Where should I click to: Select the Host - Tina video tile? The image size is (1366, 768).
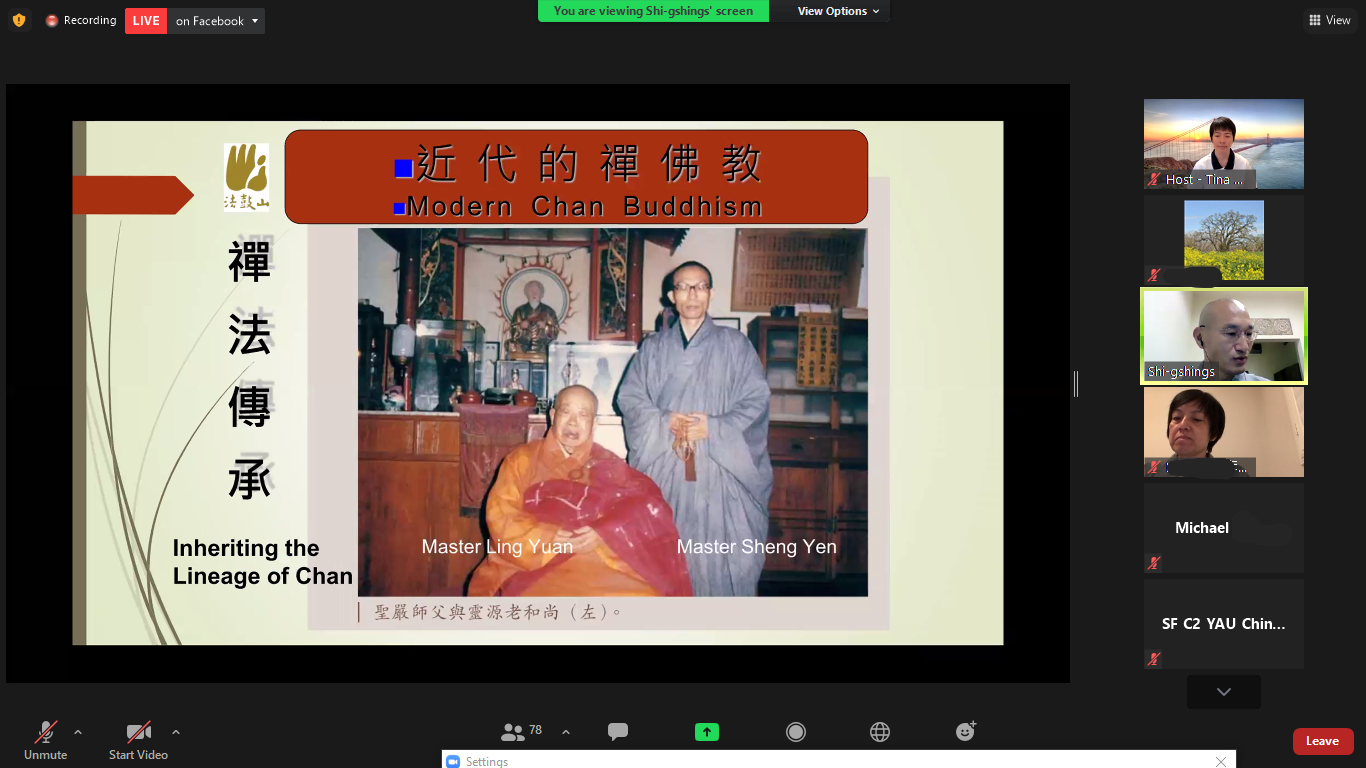tap(1224, 144)
